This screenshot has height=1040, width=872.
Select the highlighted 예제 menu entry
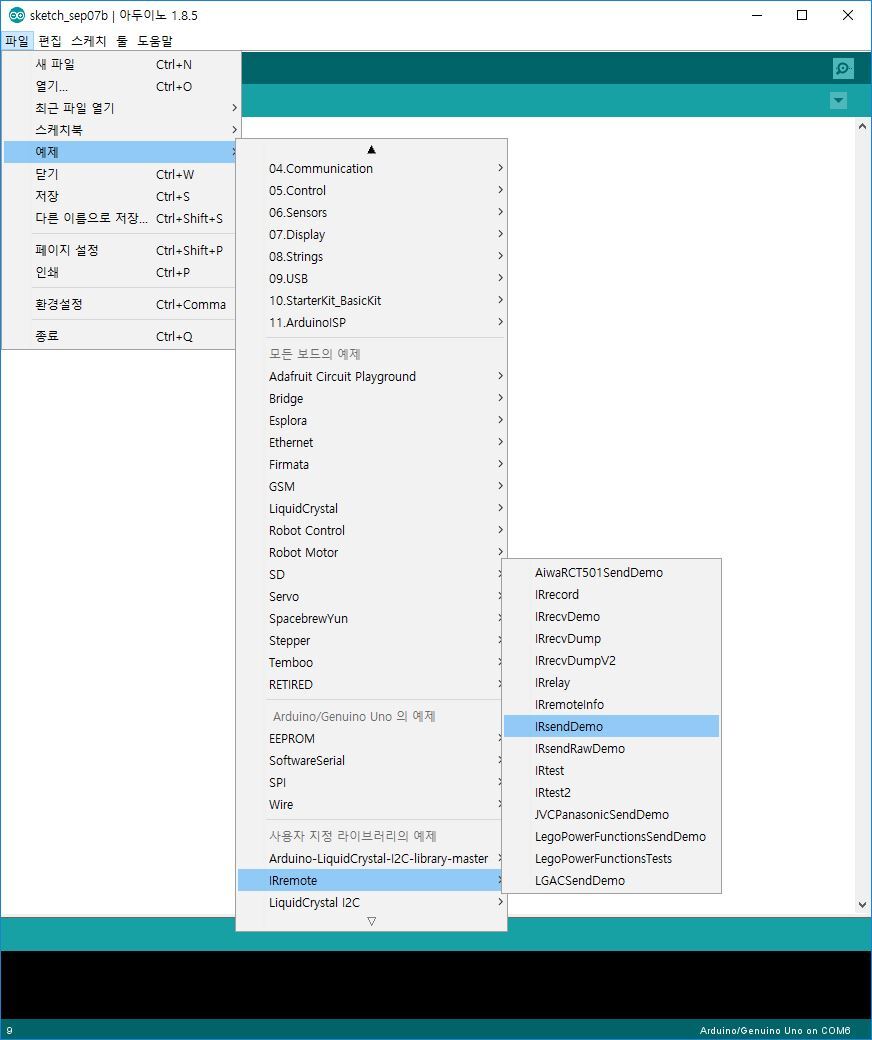coord(121,152)
